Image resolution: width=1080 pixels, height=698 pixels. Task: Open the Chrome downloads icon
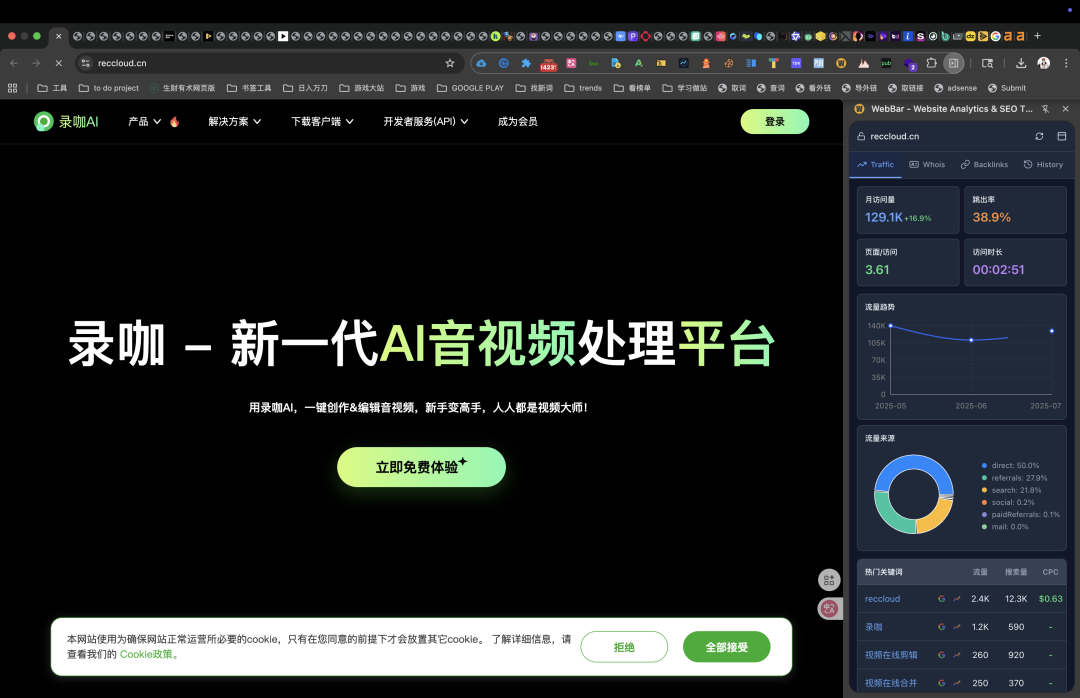pyautogui.click(x=1021, y=63)
